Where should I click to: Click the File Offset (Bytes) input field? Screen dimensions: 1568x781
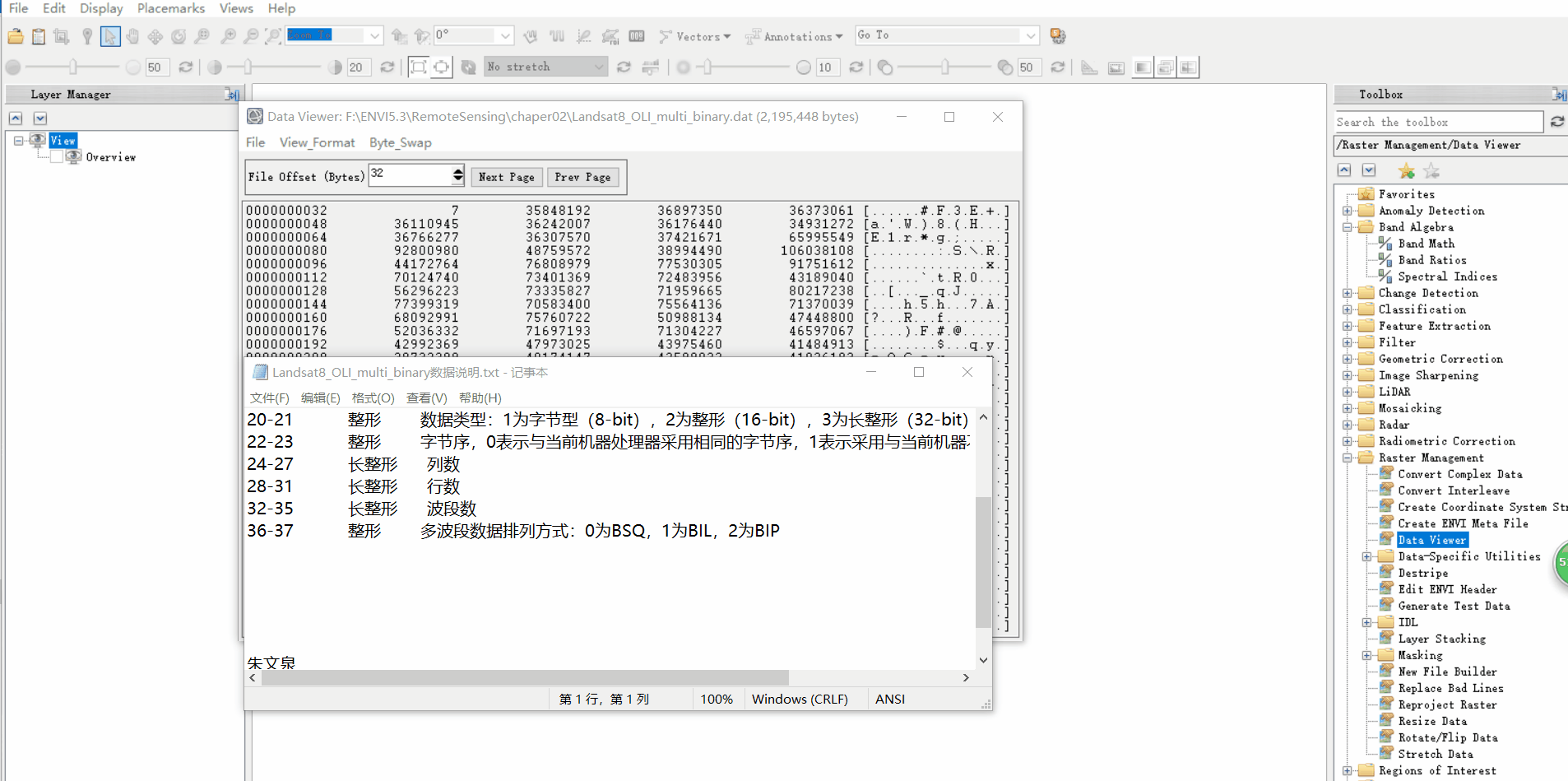[x=411, y=174]
